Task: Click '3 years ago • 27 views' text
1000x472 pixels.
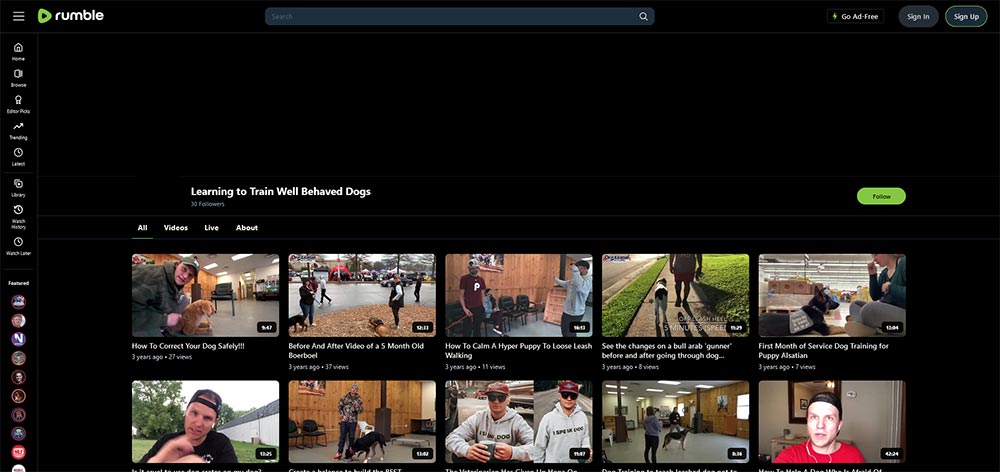Action: (x=162, y=357)
